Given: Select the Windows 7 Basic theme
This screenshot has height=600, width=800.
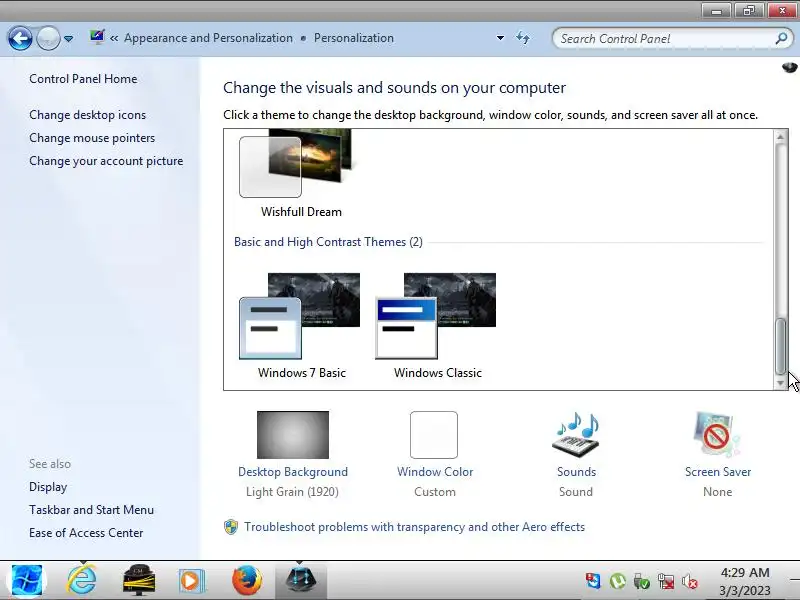Looking at the screenshot, I should tap(301, 326).
